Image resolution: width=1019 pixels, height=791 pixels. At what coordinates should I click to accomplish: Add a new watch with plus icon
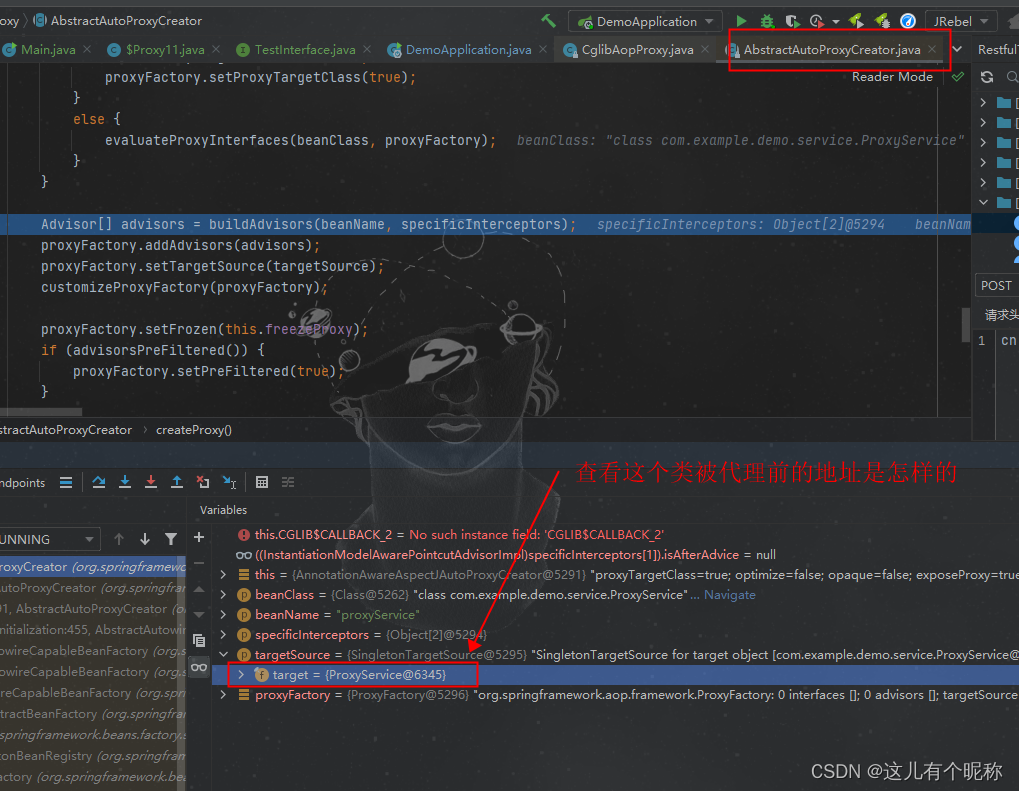tap(199, 538)
